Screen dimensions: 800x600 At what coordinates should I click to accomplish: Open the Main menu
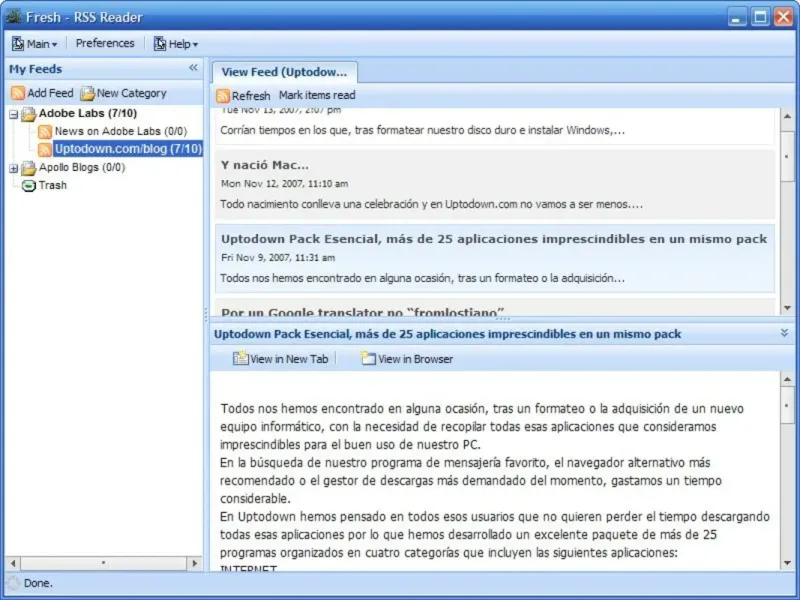[x=34, y=44]
